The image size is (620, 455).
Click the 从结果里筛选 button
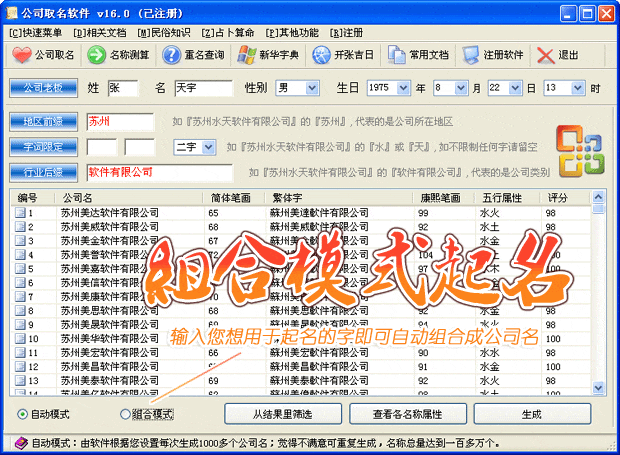point(281,414)
